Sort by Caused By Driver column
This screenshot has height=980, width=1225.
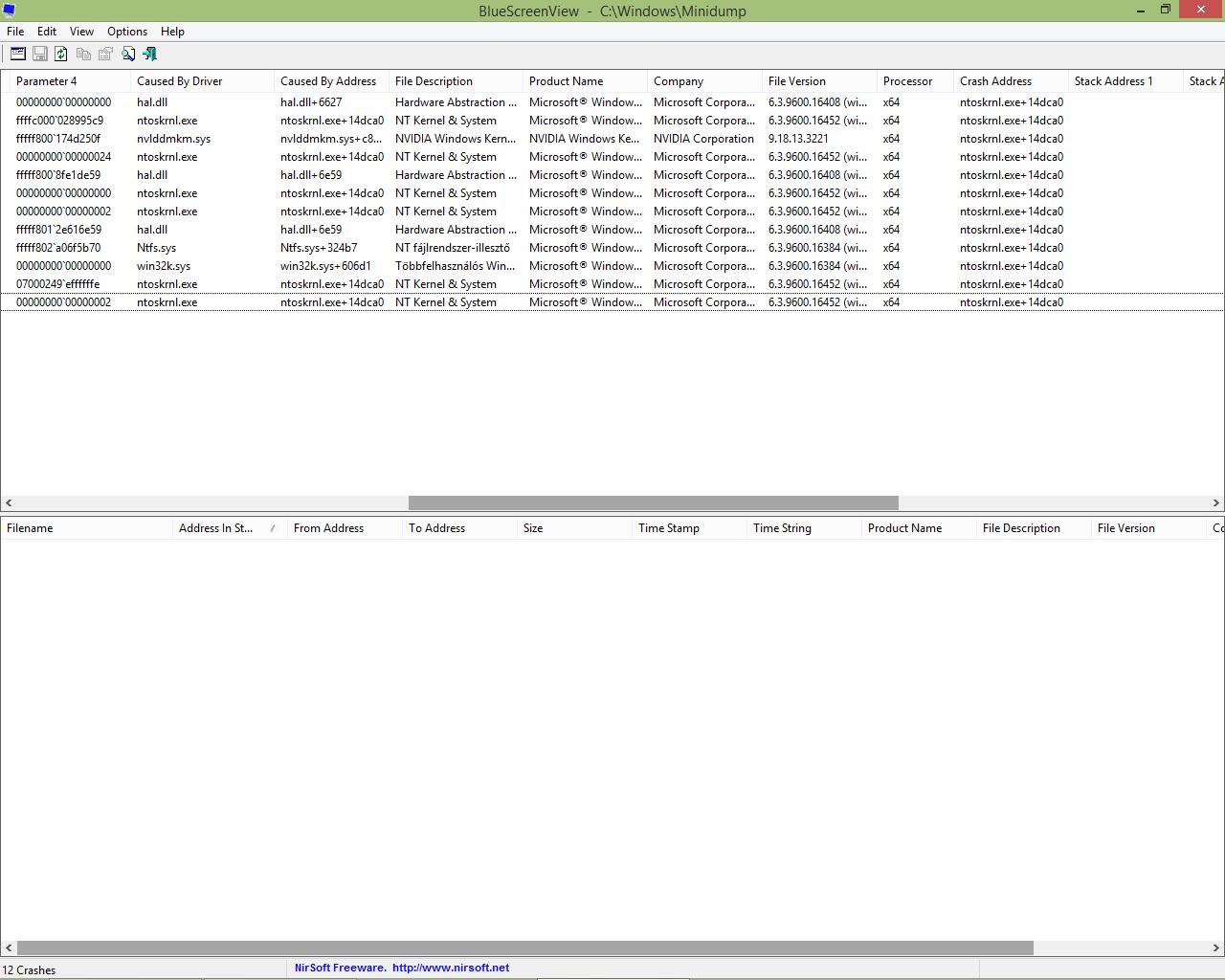(202, 81)
